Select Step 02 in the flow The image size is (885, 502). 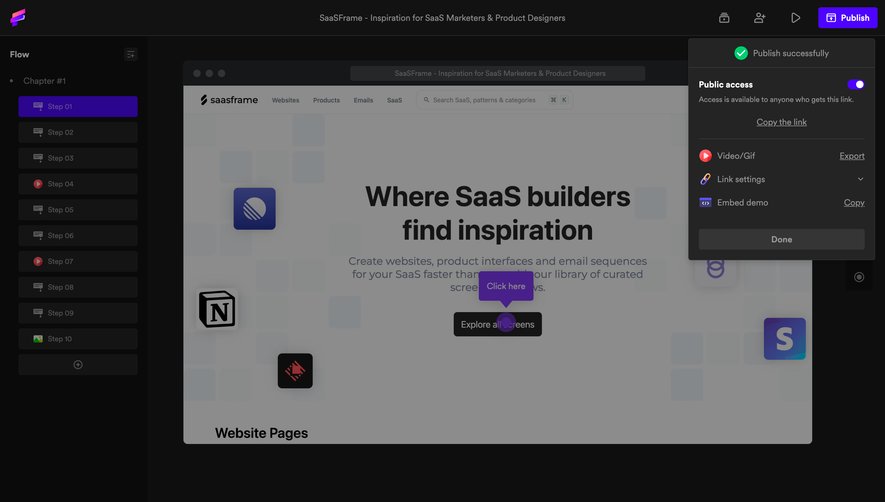point(78,132)
